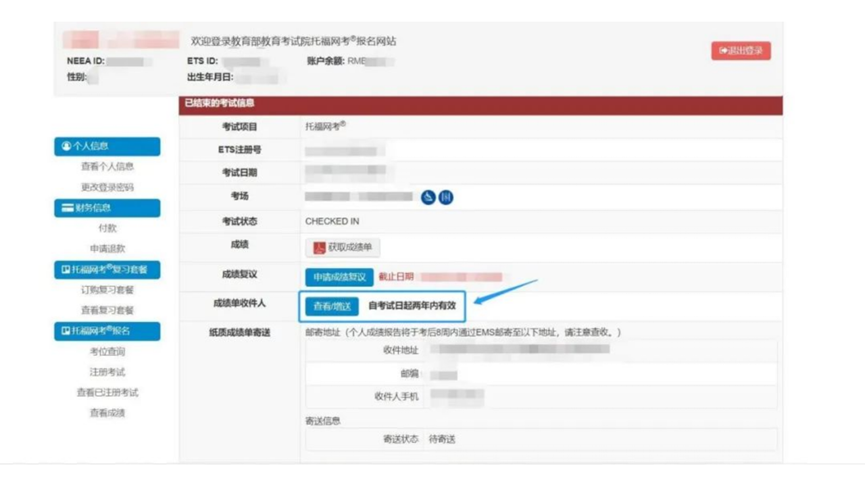
Task: Open 查看成绩 view scores link
Action: pos(107,413)
